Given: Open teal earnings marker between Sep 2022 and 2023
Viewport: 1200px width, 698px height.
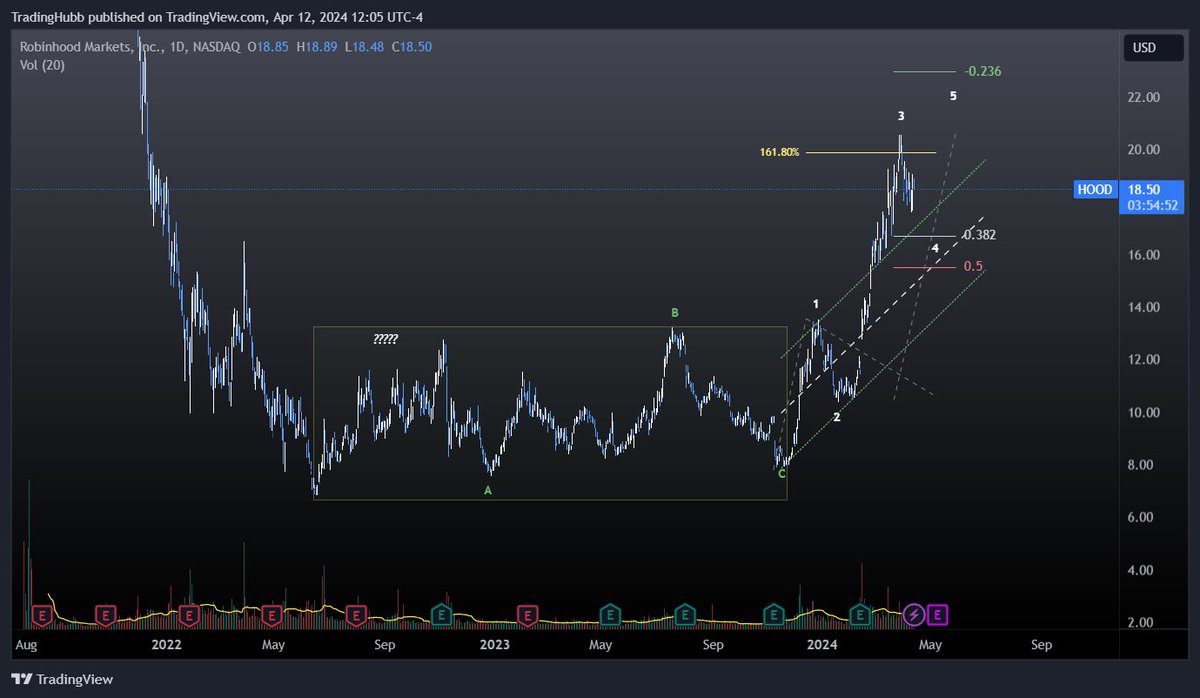Looking at the screenshot, I should 441,614.
